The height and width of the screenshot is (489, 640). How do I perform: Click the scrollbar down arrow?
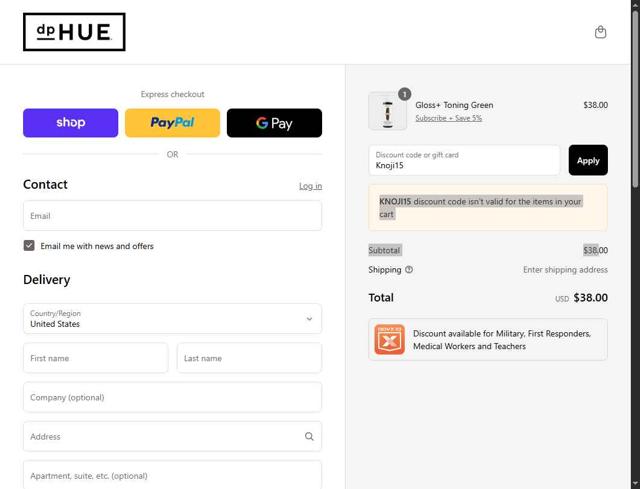pyautogui.click(x=635, y=485)
